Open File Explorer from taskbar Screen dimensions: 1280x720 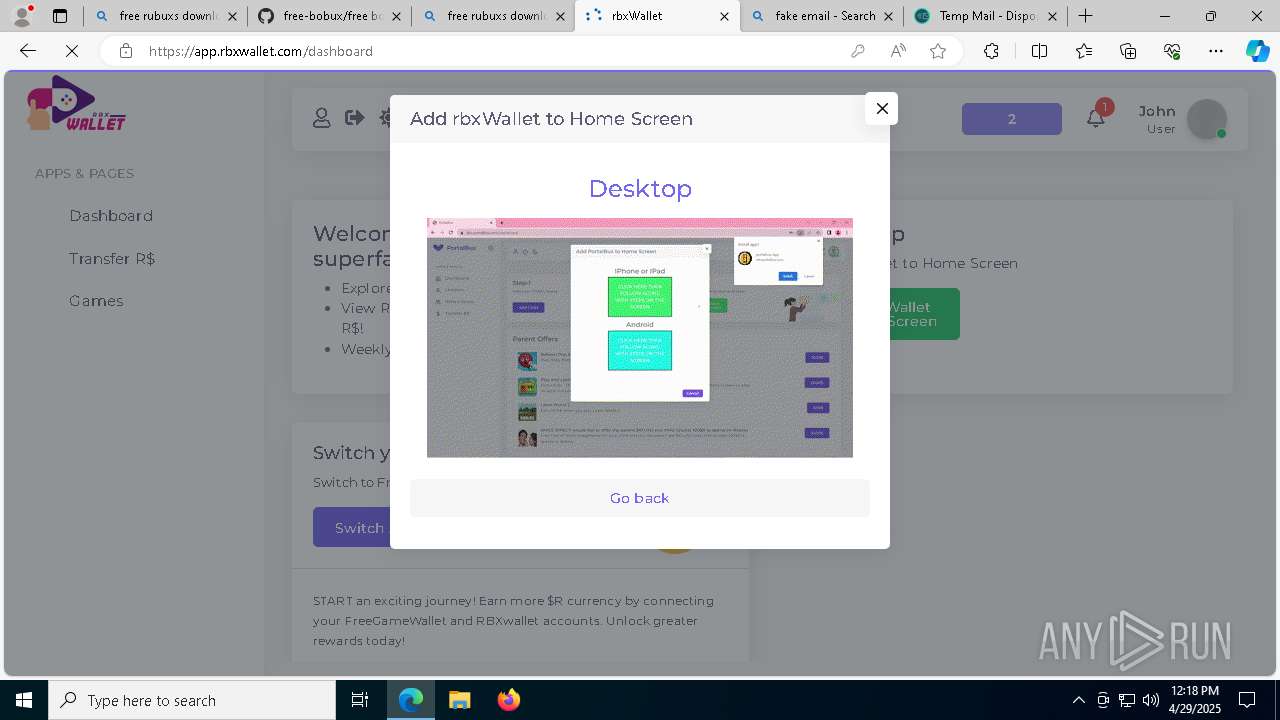tap(459, 700)
